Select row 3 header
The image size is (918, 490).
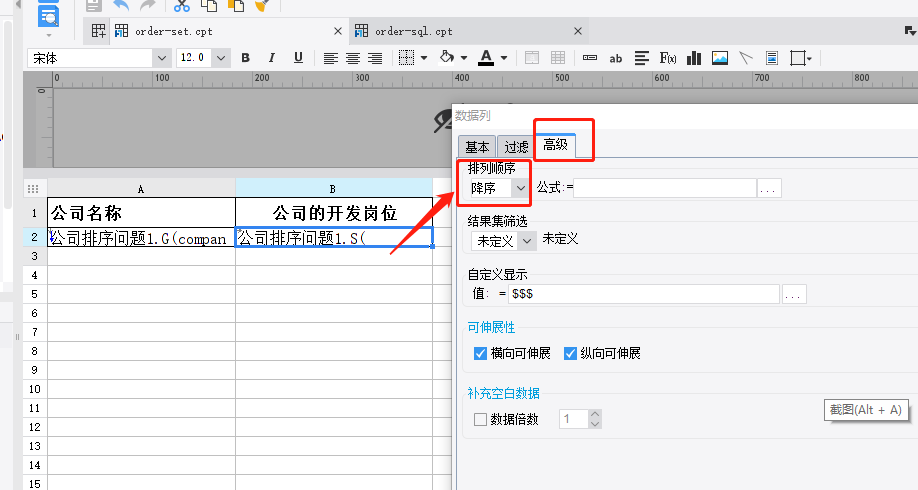pos(35,256)
